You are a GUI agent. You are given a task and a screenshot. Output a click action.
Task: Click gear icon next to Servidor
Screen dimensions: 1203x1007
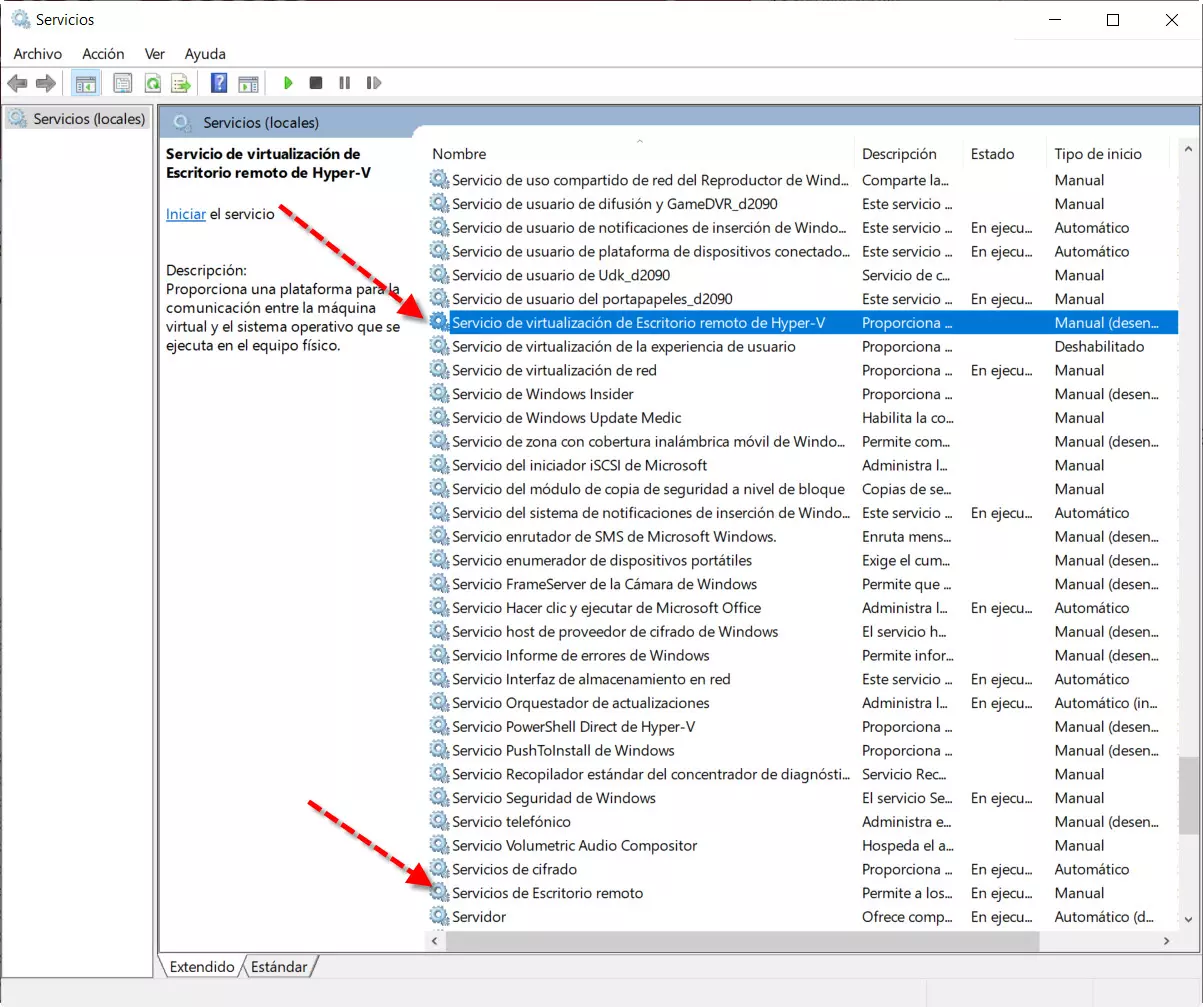coord(439,917)
